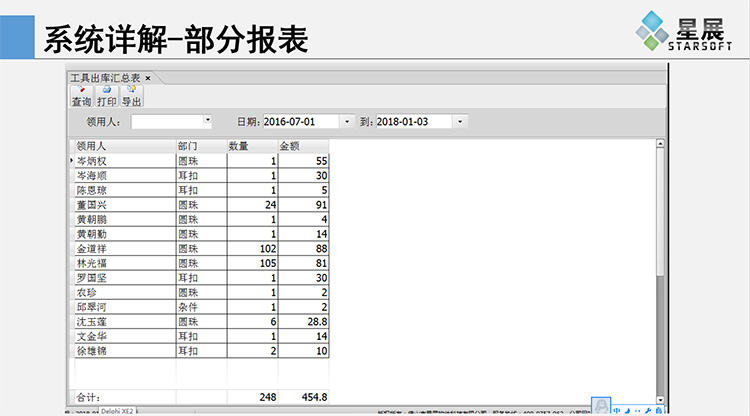This screenshot has height=416, width=750.
Task: Select the row for 林光福
Action: 120,263
